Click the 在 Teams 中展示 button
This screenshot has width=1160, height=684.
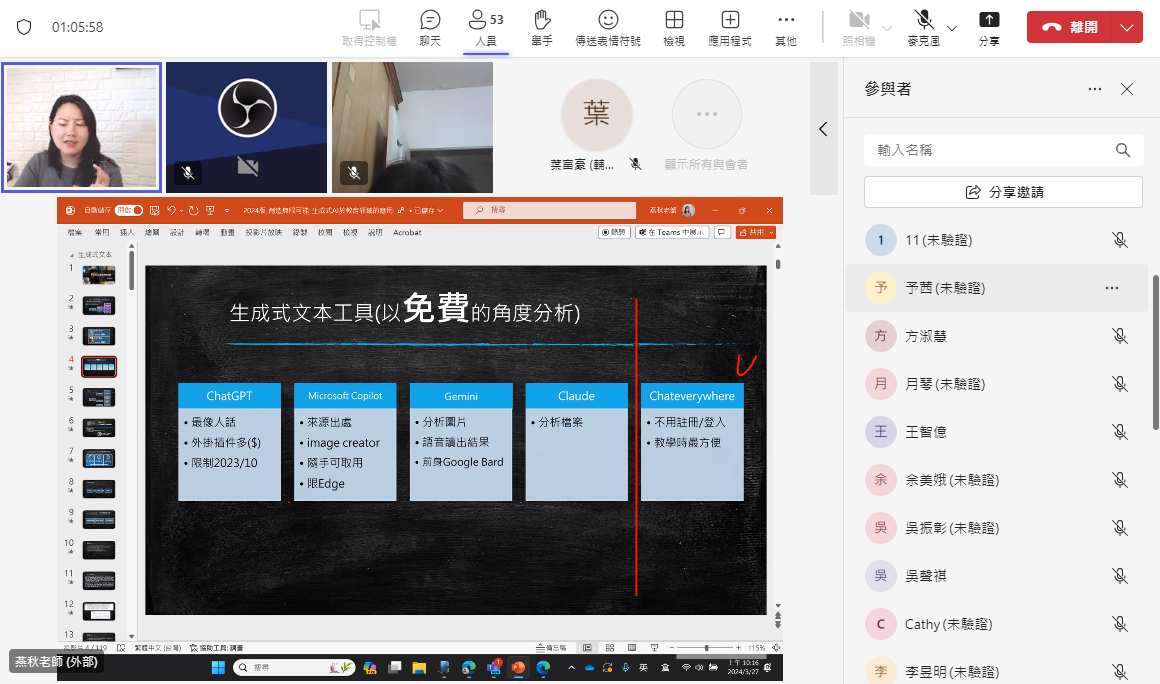pos(672,232)
